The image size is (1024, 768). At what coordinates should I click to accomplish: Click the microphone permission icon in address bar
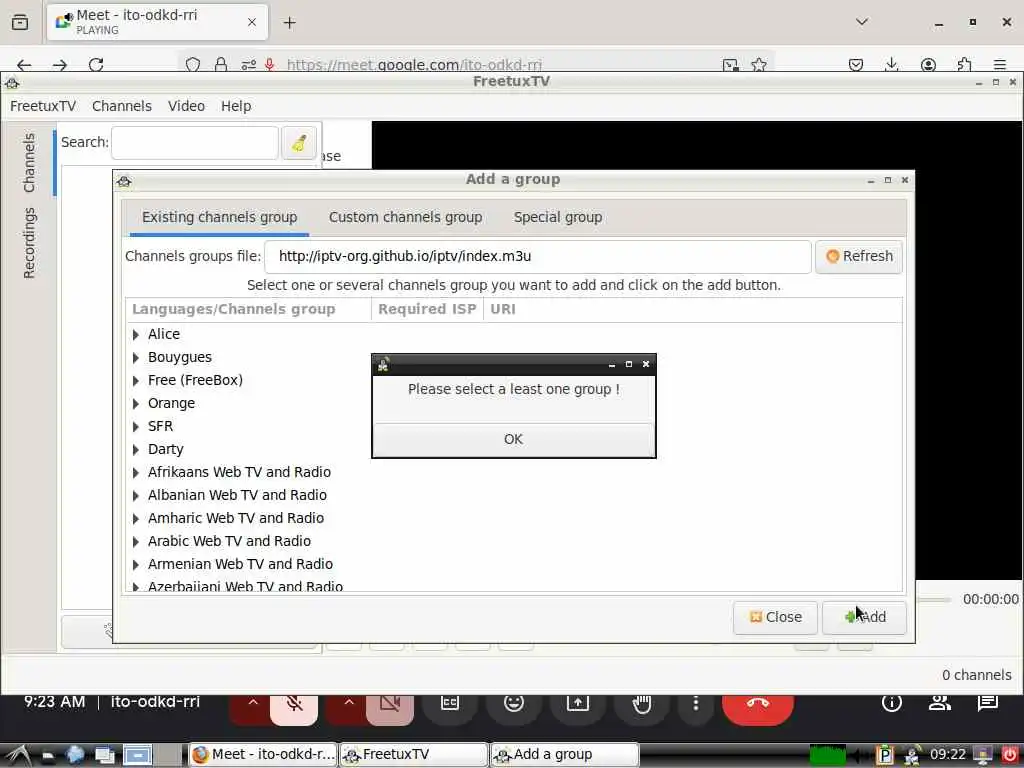click(270, 65)
